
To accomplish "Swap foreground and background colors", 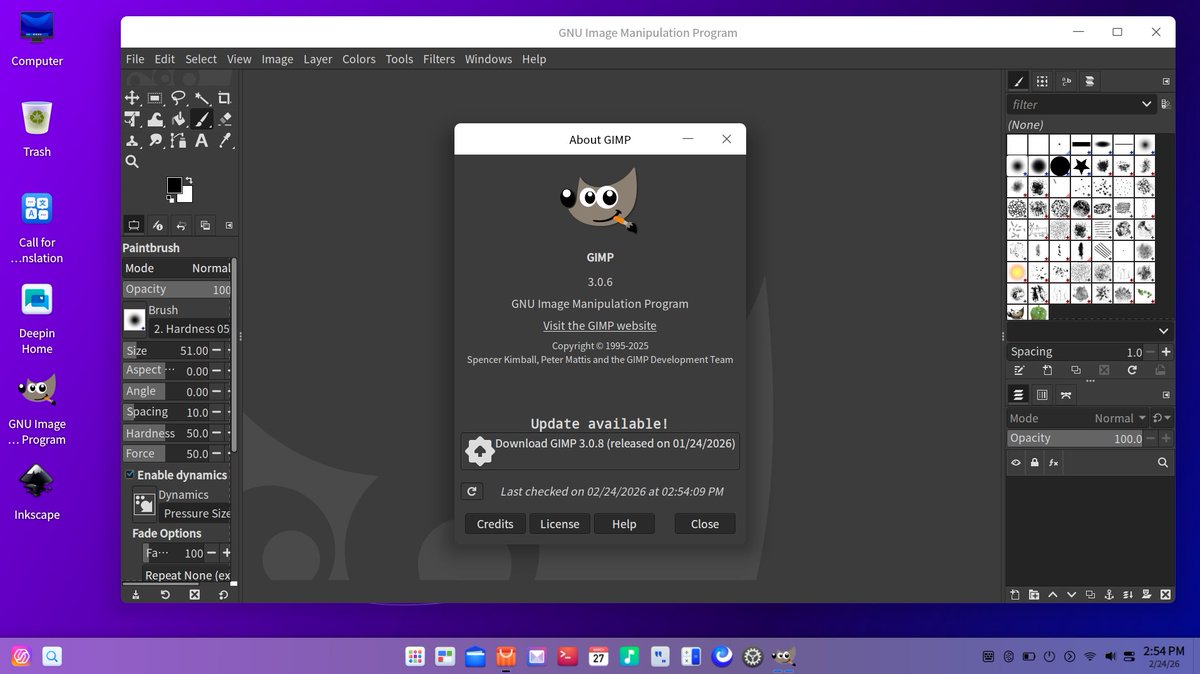I will point(189,180).
